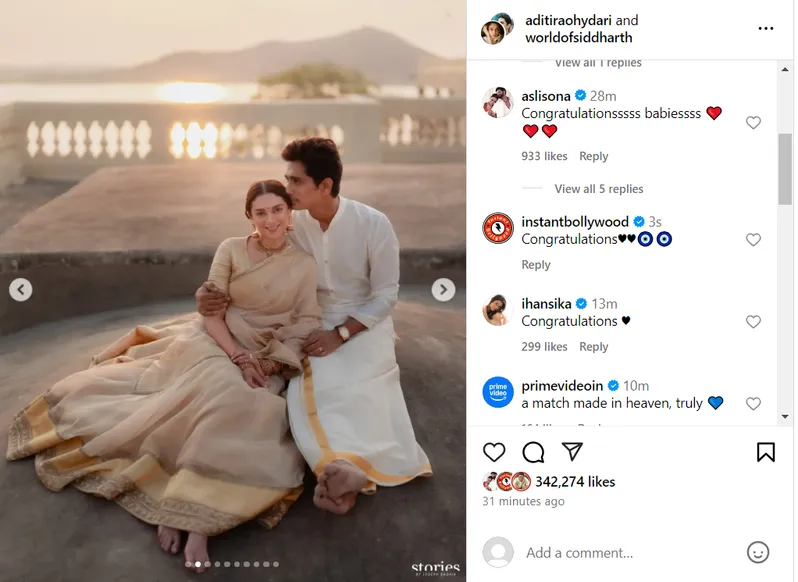Share the post via paper plane icon
798x582 pixels.
tap(572, 452)
